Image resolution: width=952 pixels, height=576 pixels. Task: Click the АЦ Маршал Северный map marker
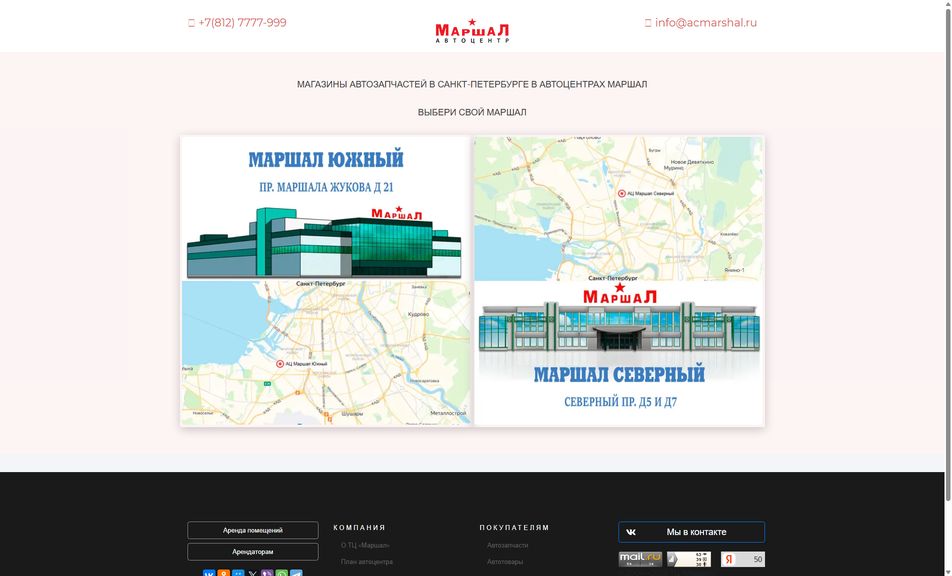622,193
